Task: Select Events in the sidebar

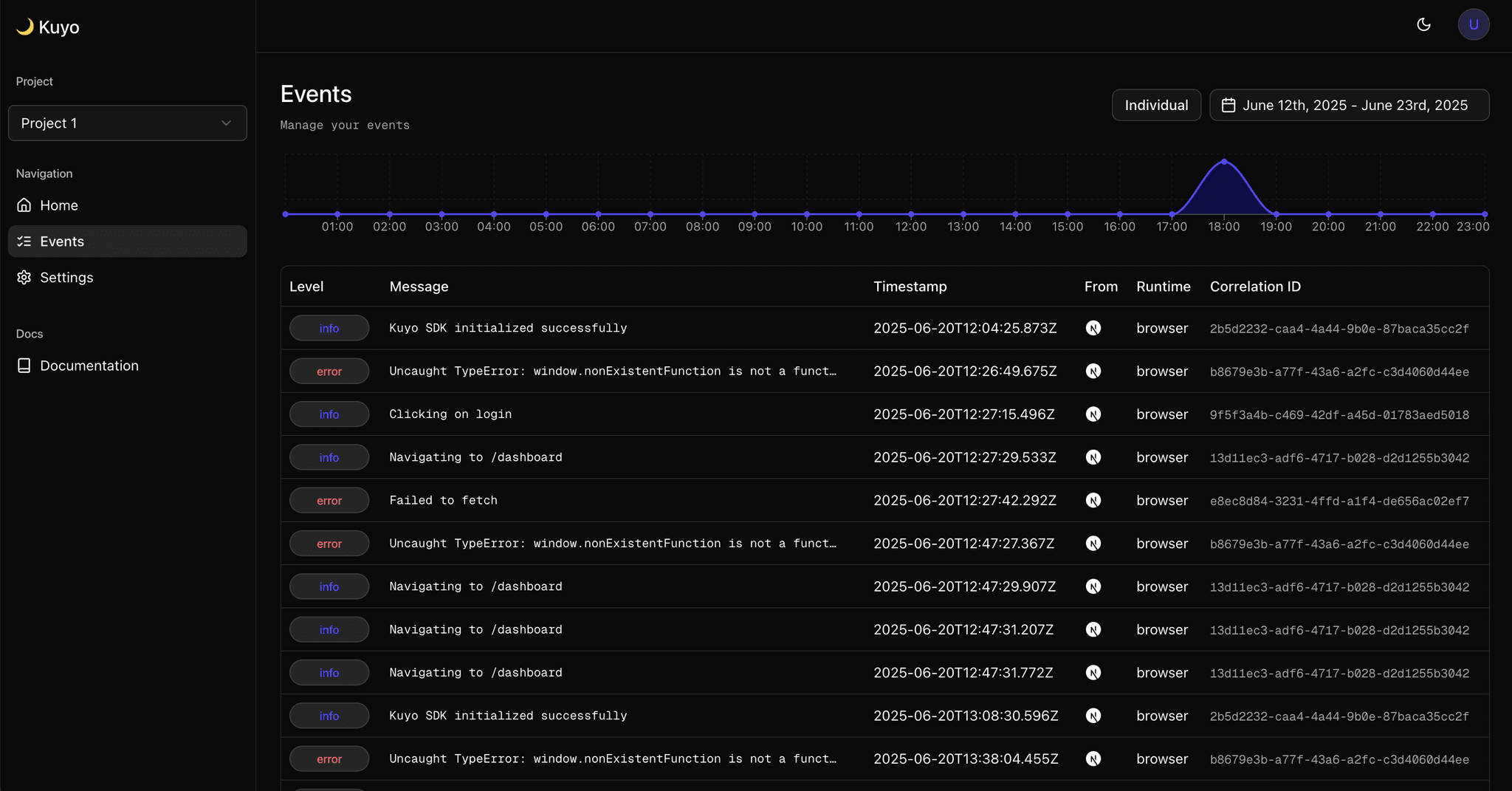Action: click(x=62, y=242)
